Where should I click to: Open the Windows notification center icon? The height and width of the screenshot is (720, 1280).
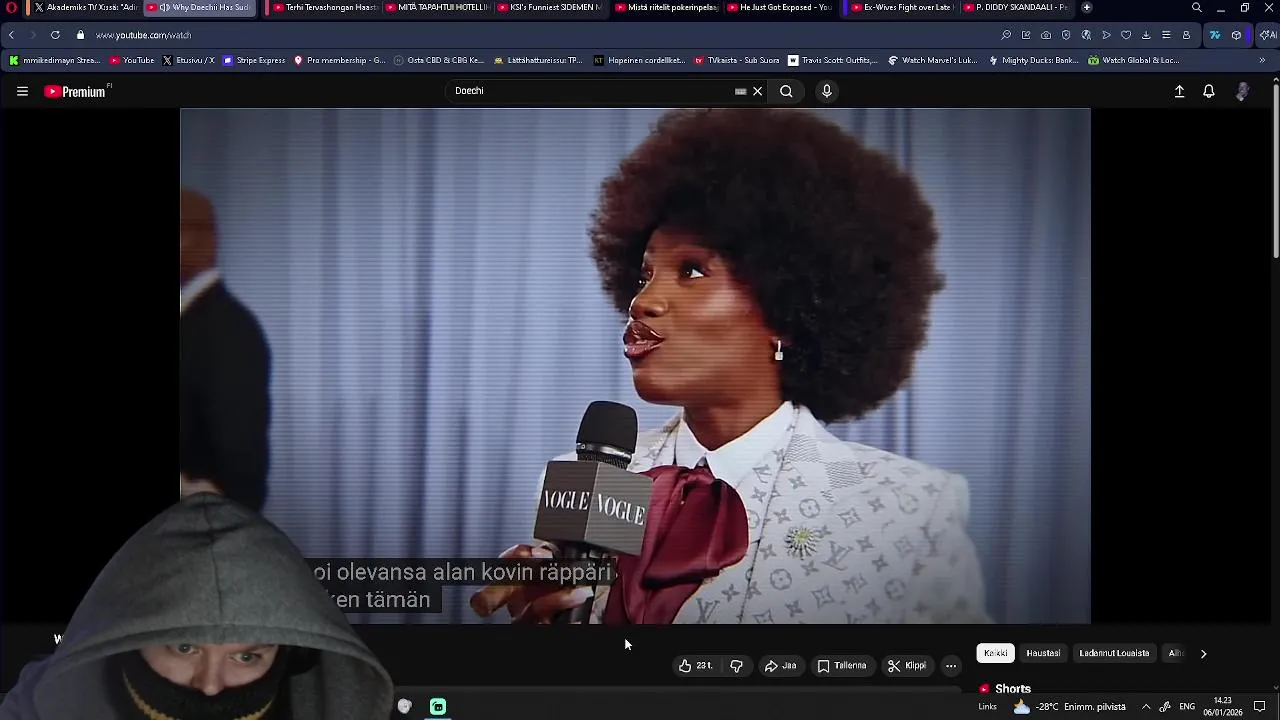coord(1260,707)
